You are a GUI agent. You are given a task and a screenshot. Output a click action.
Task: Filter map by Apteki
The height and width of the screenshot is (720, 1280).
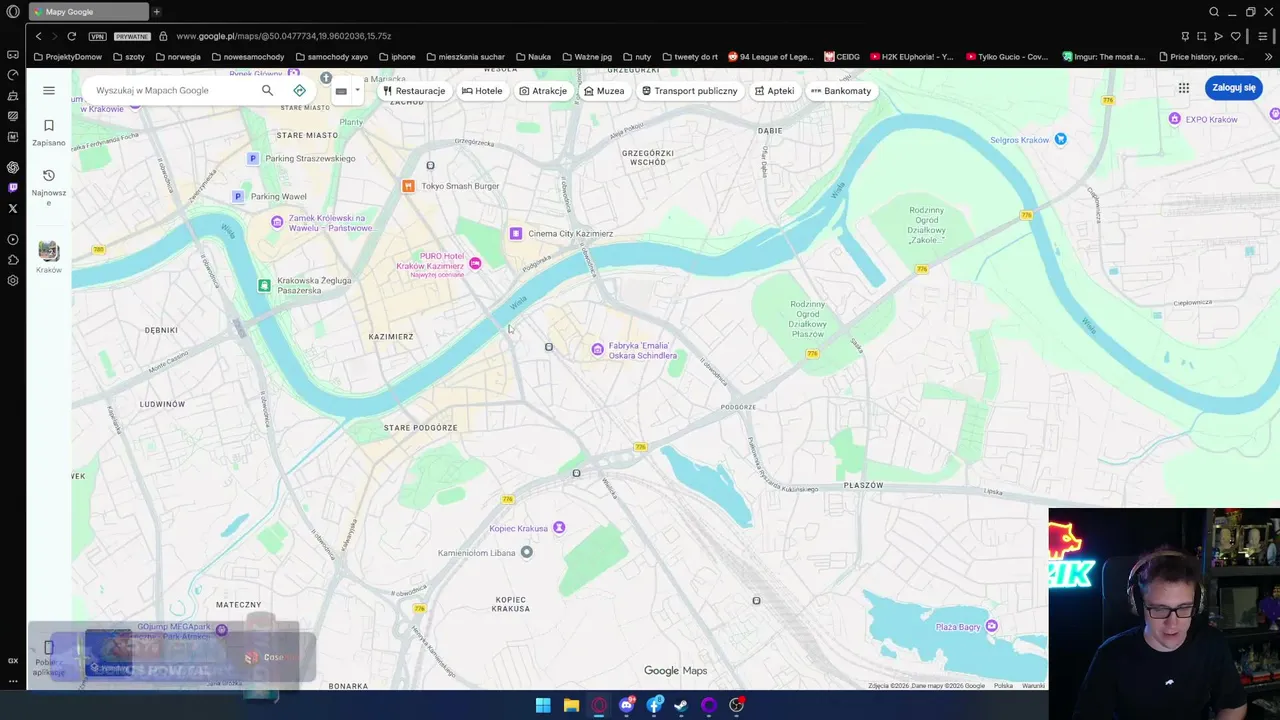pyautogui.click(x=775, y=91)
